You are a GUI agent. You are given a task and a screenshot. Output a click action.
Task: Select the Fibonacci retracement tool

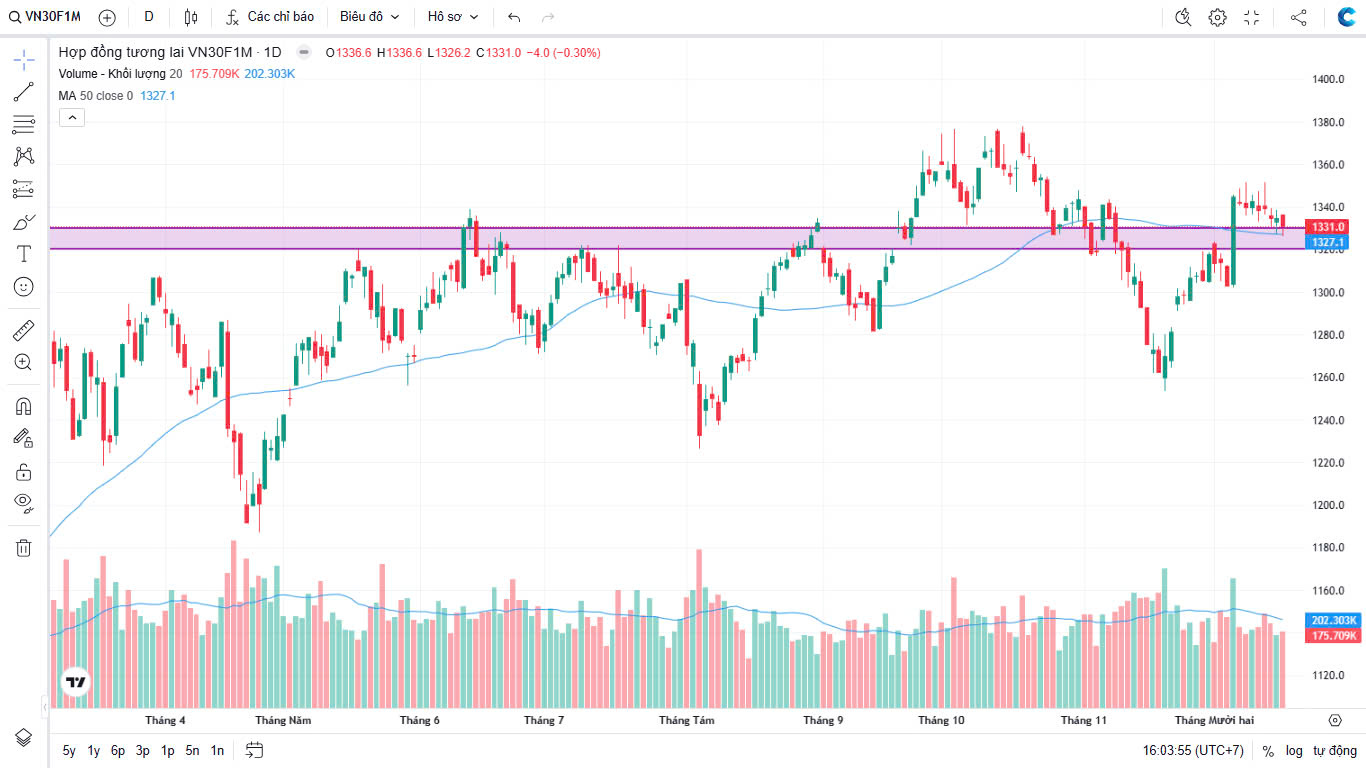pyautogui.click(x=24, y=124)
